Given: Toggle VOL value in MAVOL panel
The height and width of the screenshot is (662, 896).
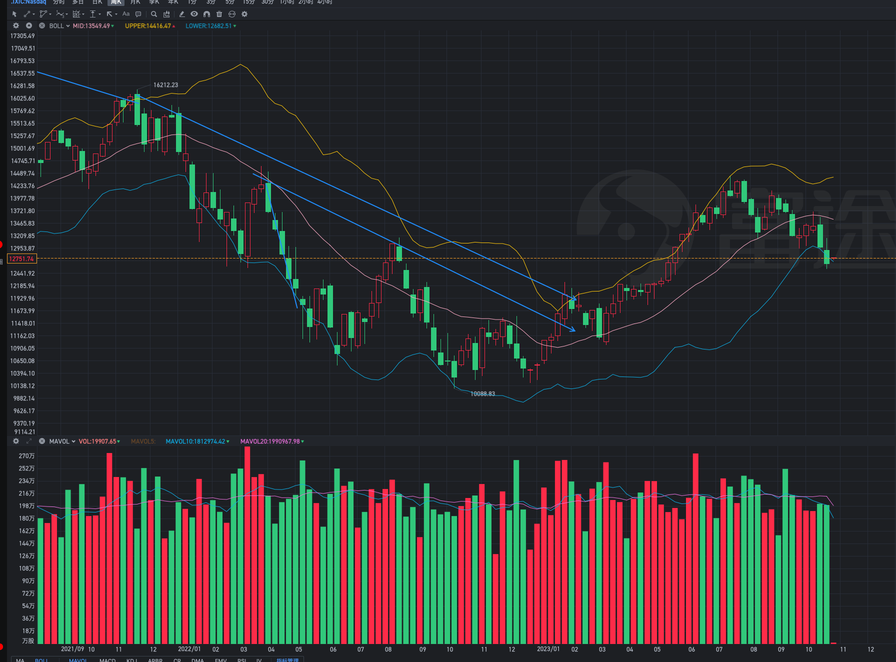Looking at the screenshot, I should [99, 441].
